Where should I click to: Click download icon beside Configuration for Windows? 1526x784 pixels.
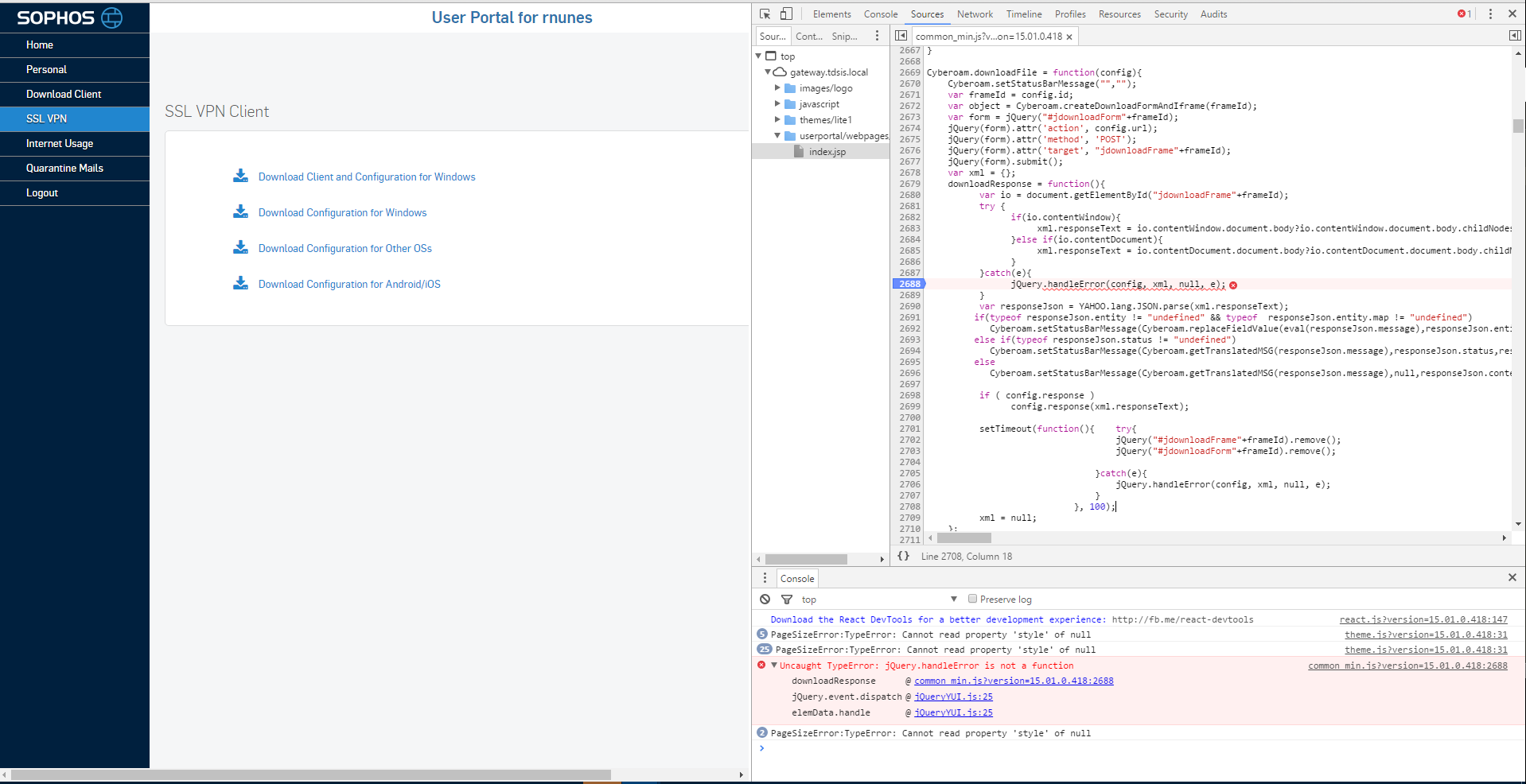(x=240, y=212)
